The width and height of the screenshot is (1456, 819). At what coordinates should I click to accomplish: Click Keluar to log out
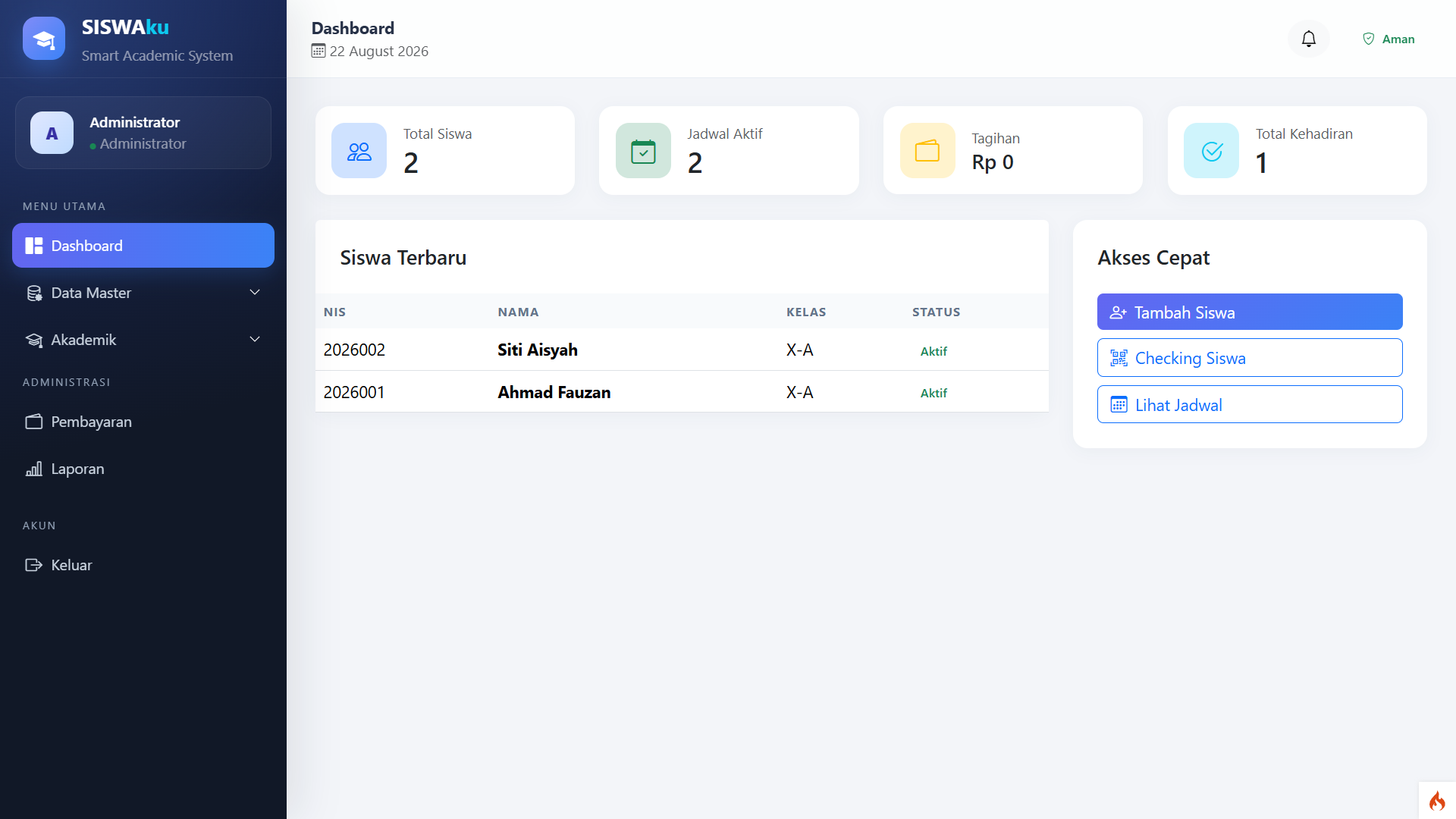pos(143,565)
